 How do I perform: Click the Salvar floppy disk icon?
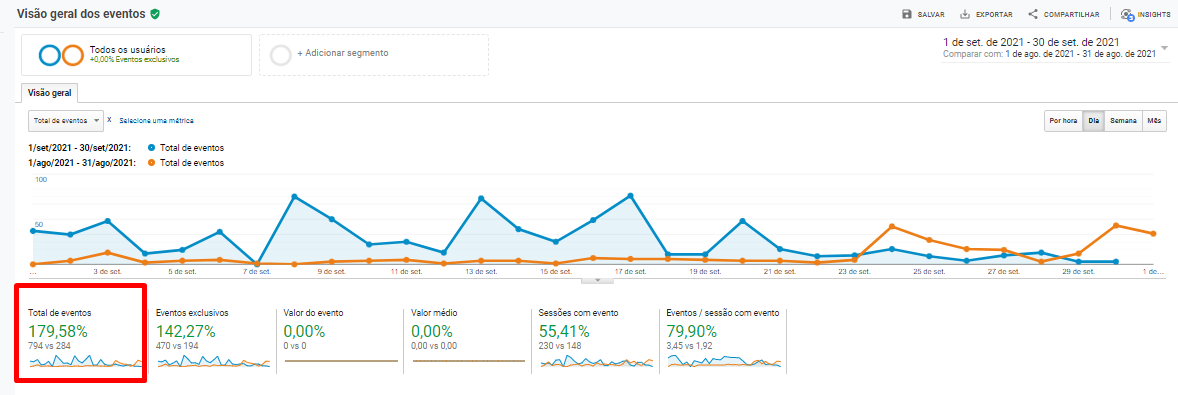[907, 14]
